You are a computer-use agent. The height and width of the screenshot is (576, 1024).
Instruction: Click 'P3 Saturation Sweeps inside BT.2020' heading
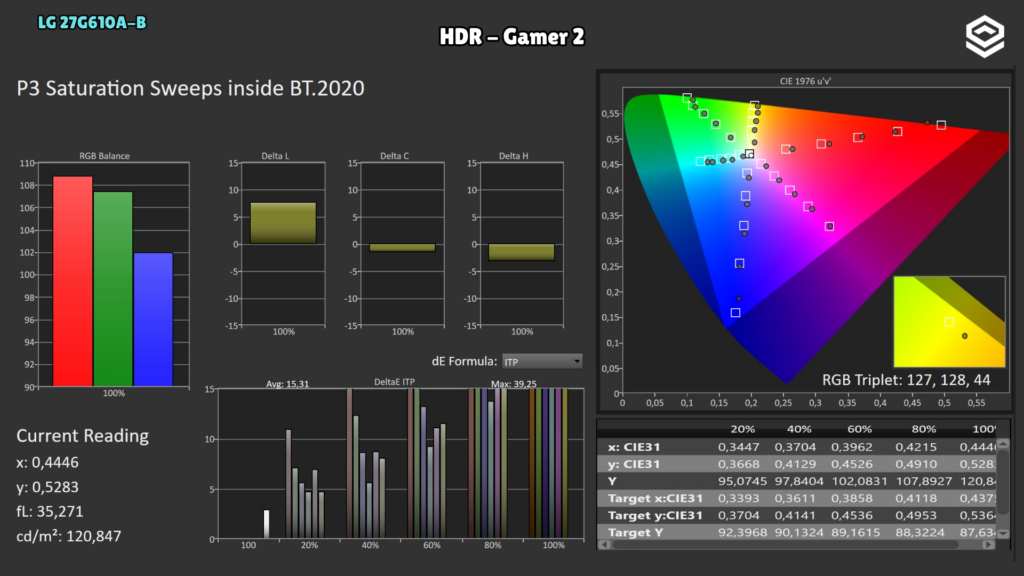point(190,88)
